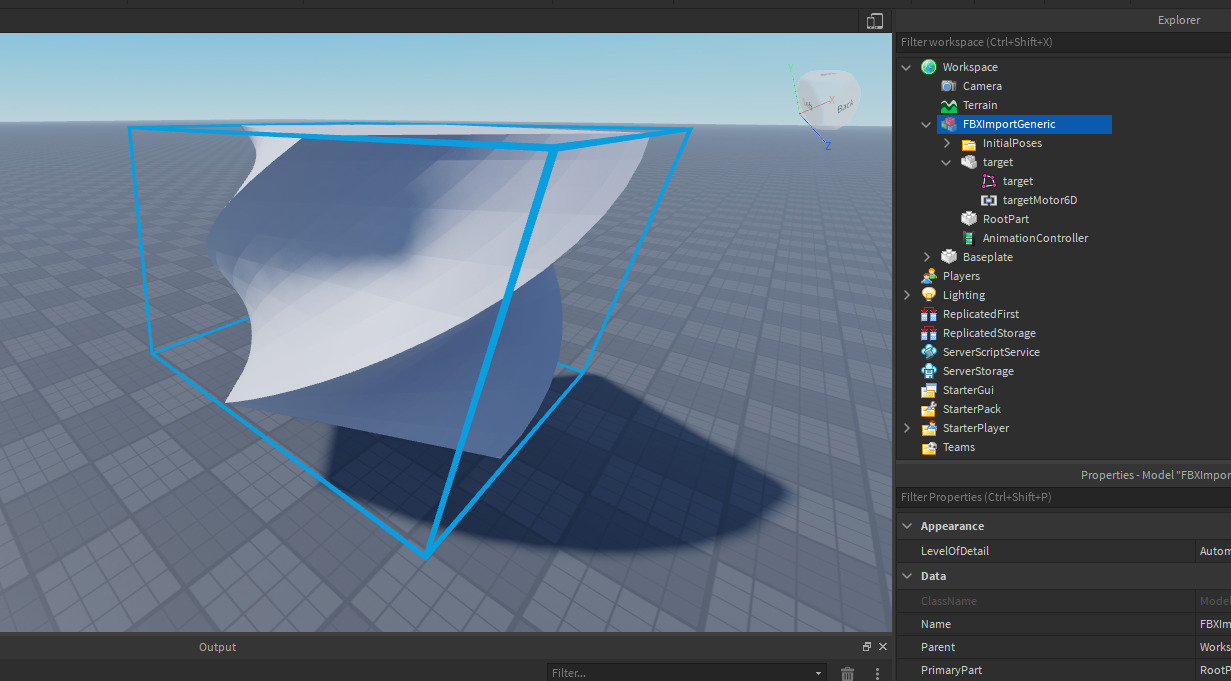The width and height of the screenshot is (1231, 681).
Task: Click the Lighting bulb icon
Action: [929, 295]
